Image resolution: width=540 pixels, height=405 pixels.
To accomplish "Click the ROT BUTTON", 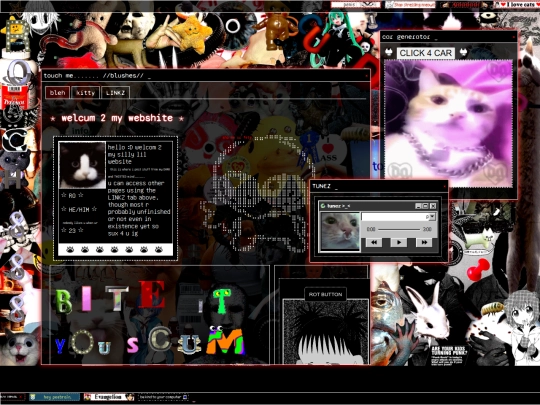I will click(325, 294).
